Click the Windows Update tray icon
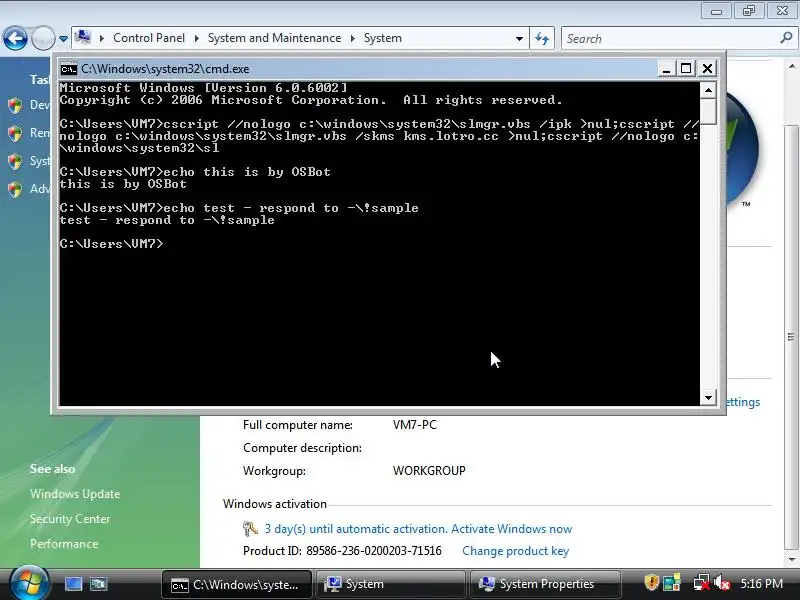Viewport: 800px width, 600px height. pyautogui.click(x=672, y=583)
